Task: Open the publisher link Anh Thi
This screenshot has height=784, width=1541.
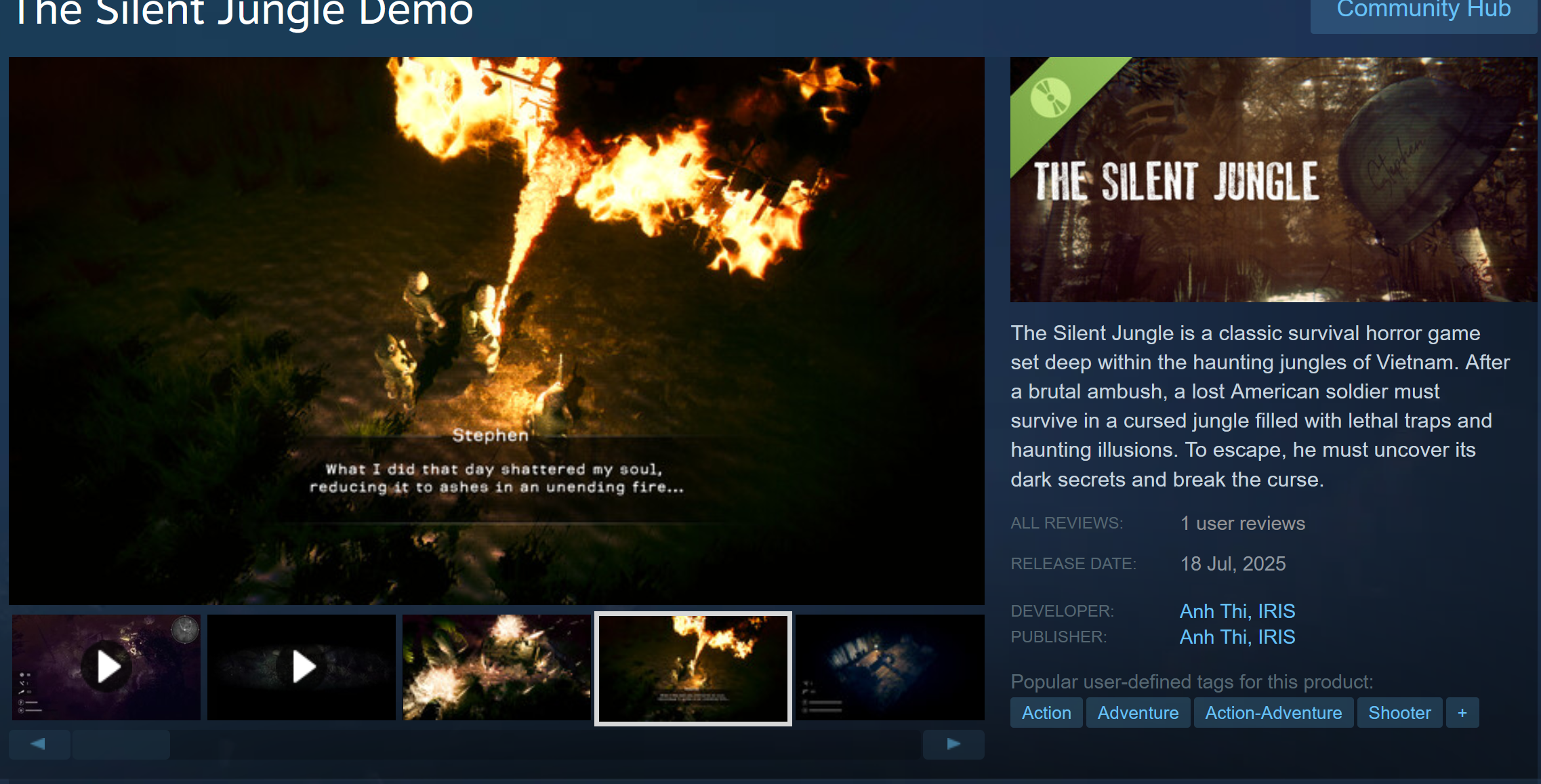Action: click(1214, 637)
